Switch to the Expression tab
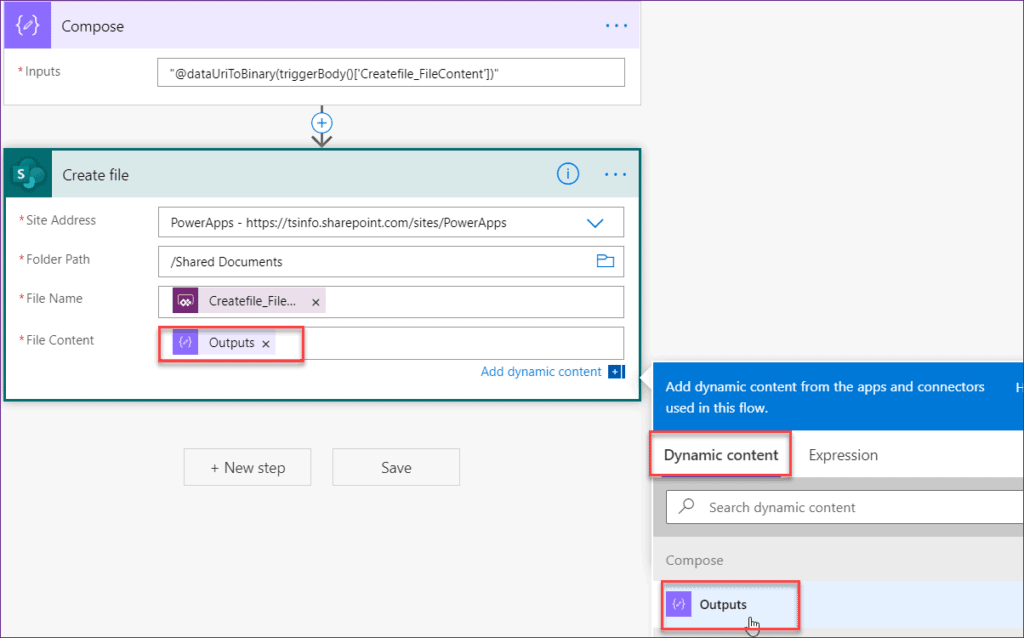 point(843,455)
